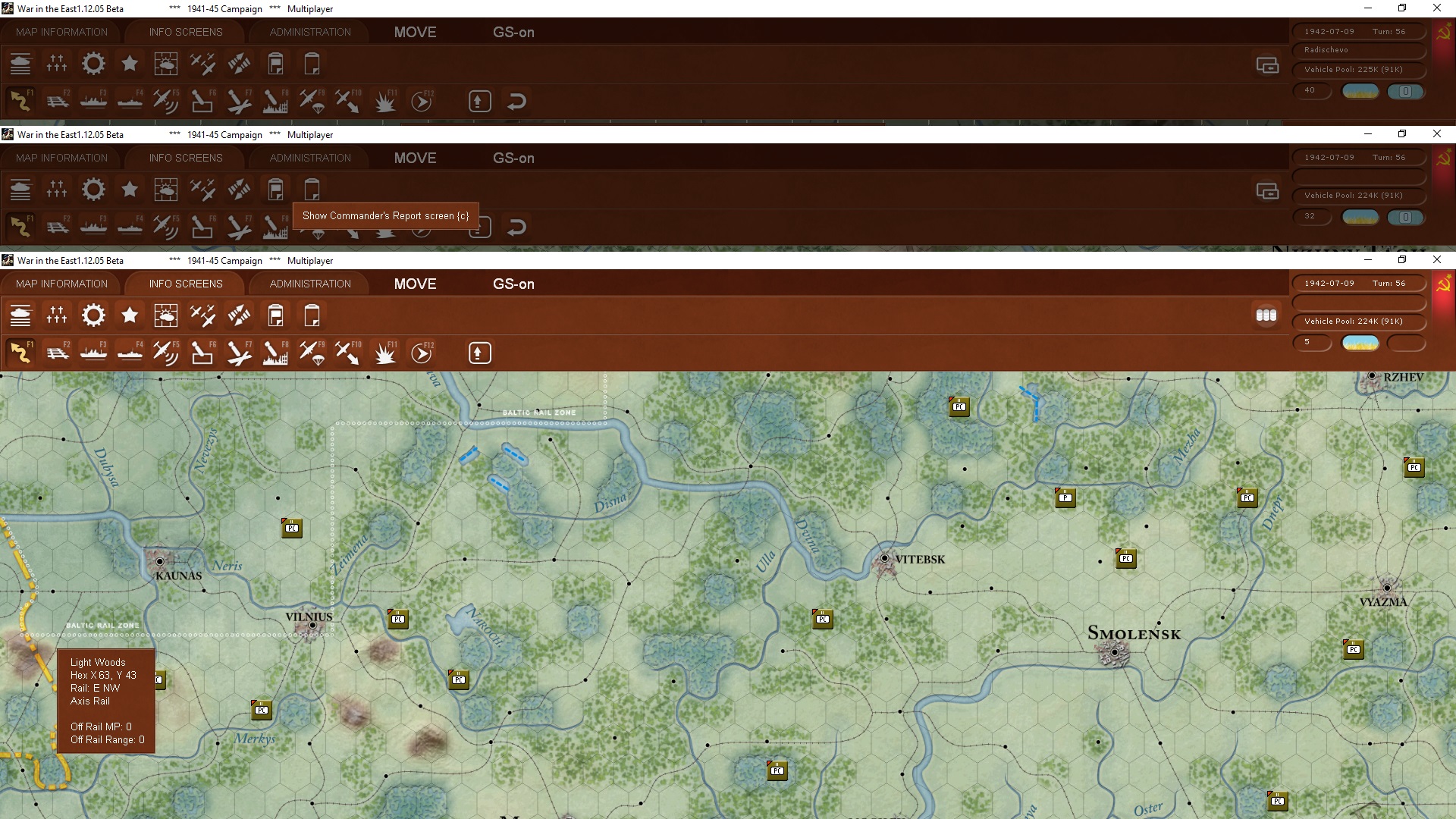Click F12 end turn icon in Radischevo window

pyautogui.click(x=422, y=101)
